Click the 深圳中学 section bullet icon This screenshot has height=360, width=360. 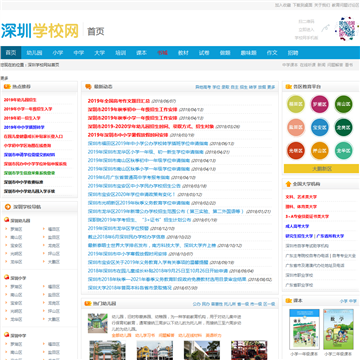pos(6,335)
